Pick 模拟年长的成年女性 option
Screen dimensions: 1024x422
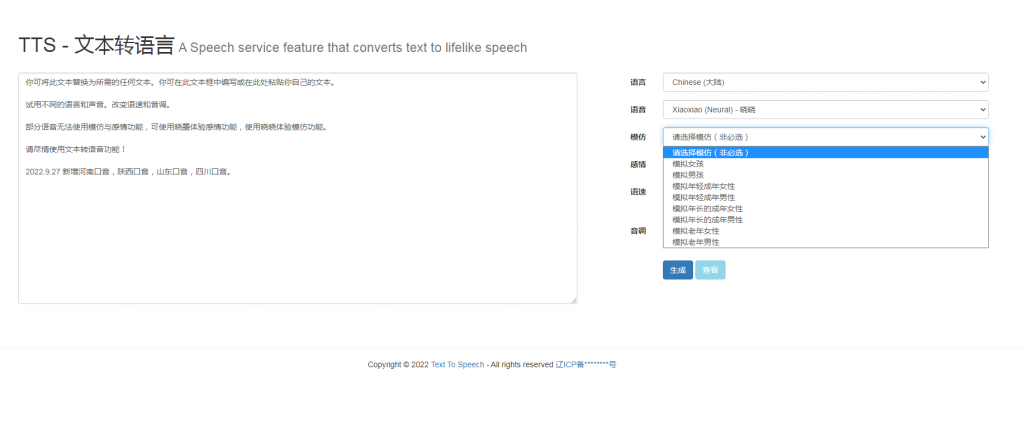(707, 208)
